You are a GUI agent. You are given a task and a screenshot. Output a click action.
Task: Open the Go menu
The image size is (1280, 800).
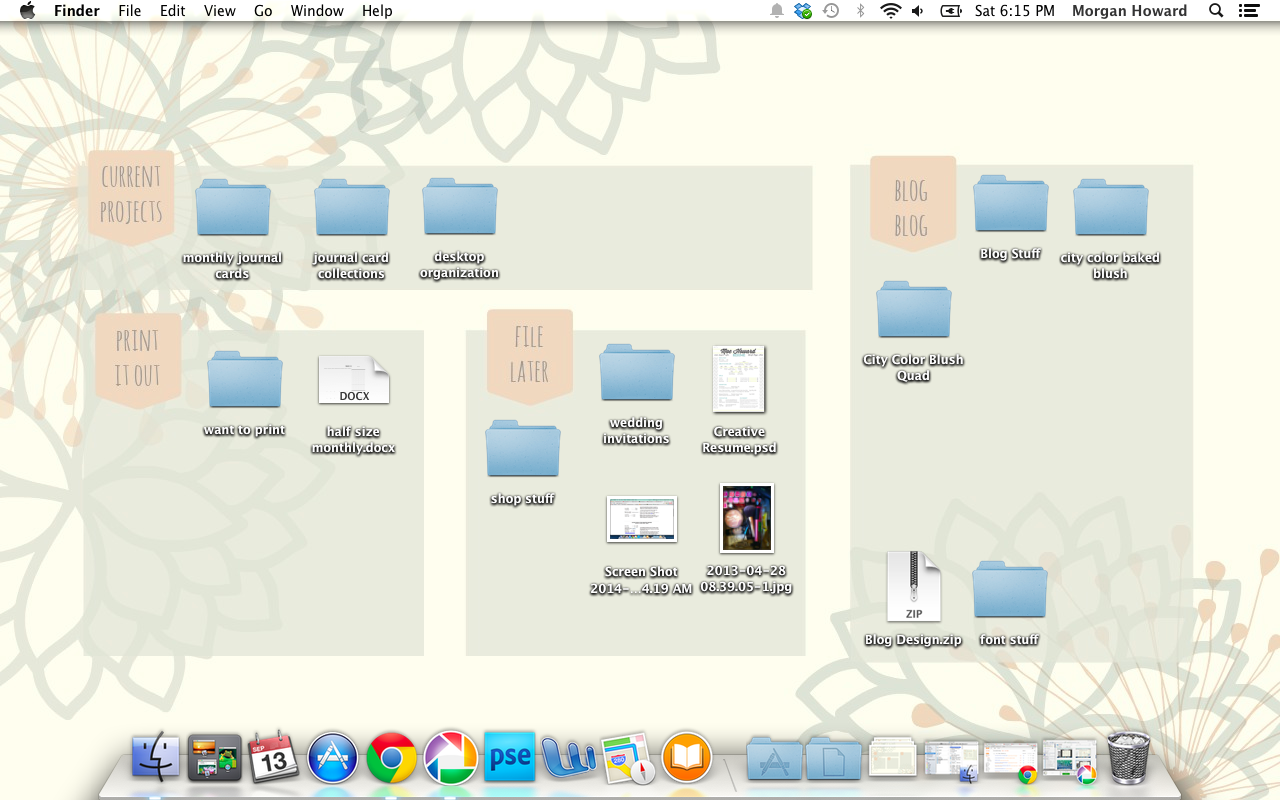pos(263,11)
